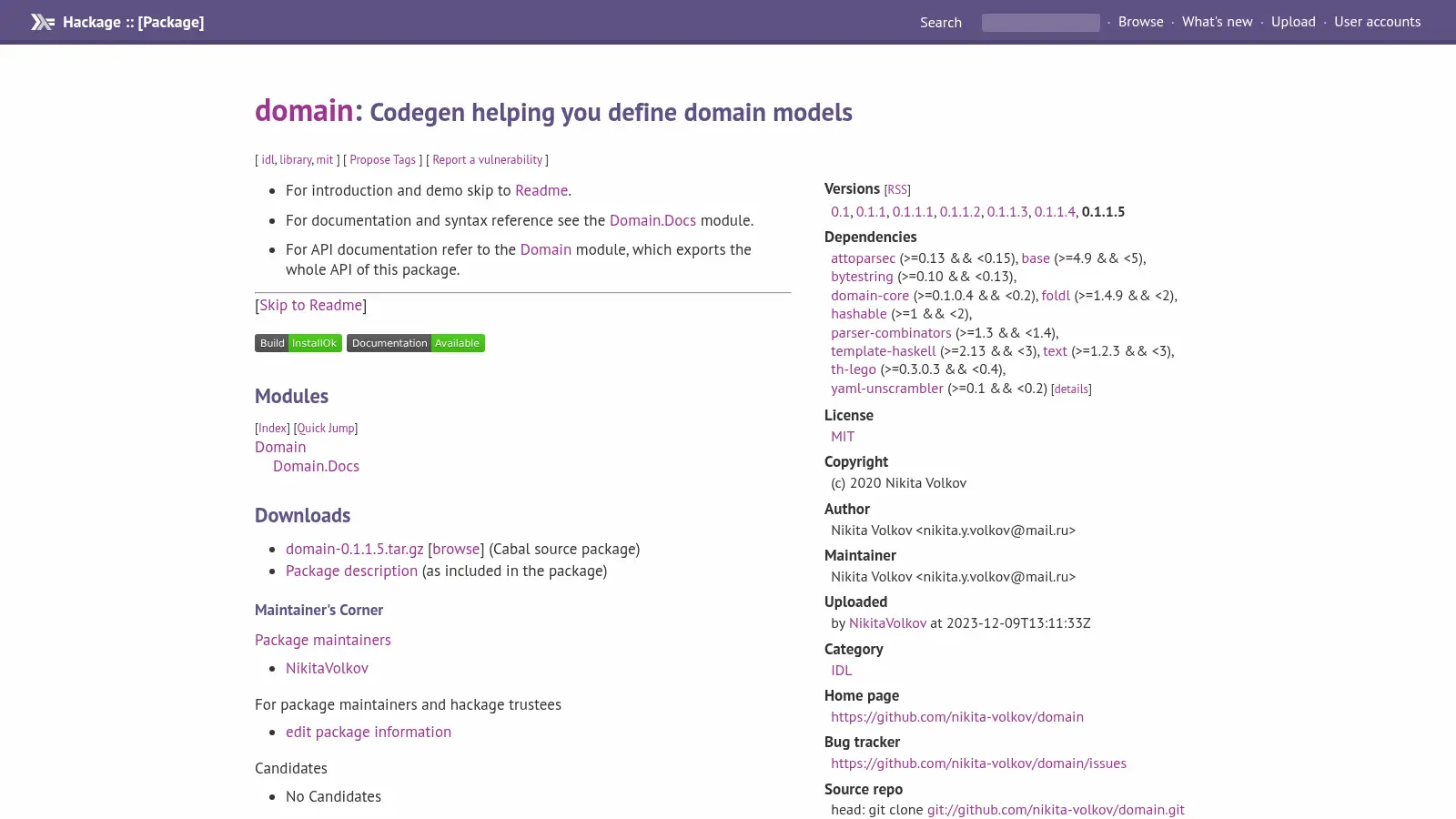1456x819 pixels.
Task: Open the foldl dependency
Action: click(x=1056, y=296)
